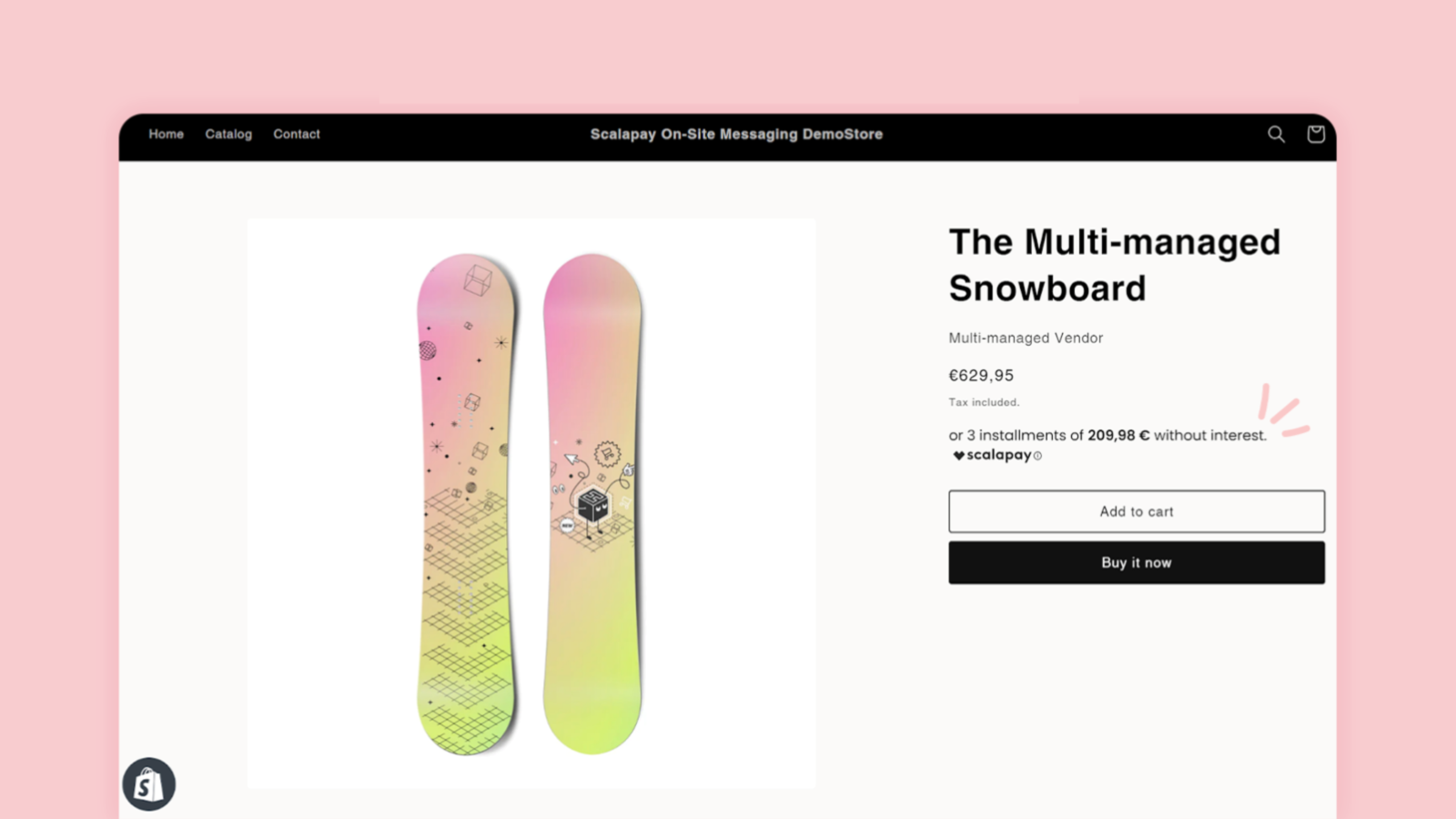Click the right snowboard with box graphic
1456x819 pixels.
[592, 503]
